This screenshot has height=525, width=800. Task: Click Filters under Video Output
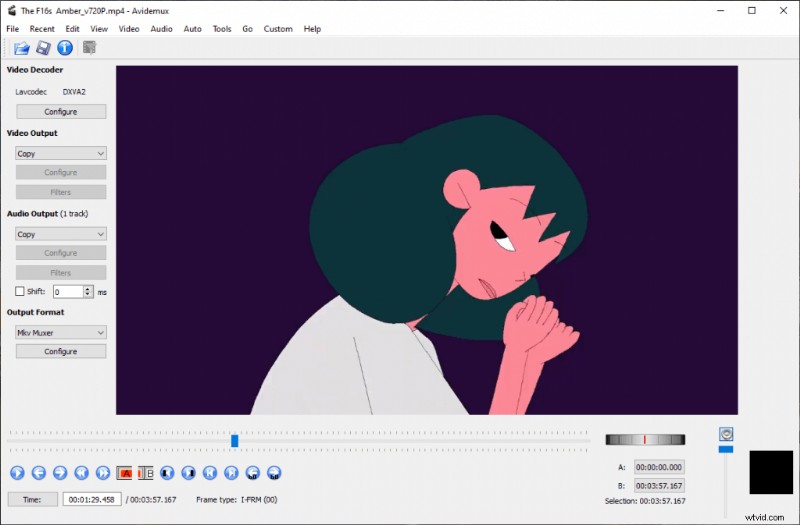point(61,192)
